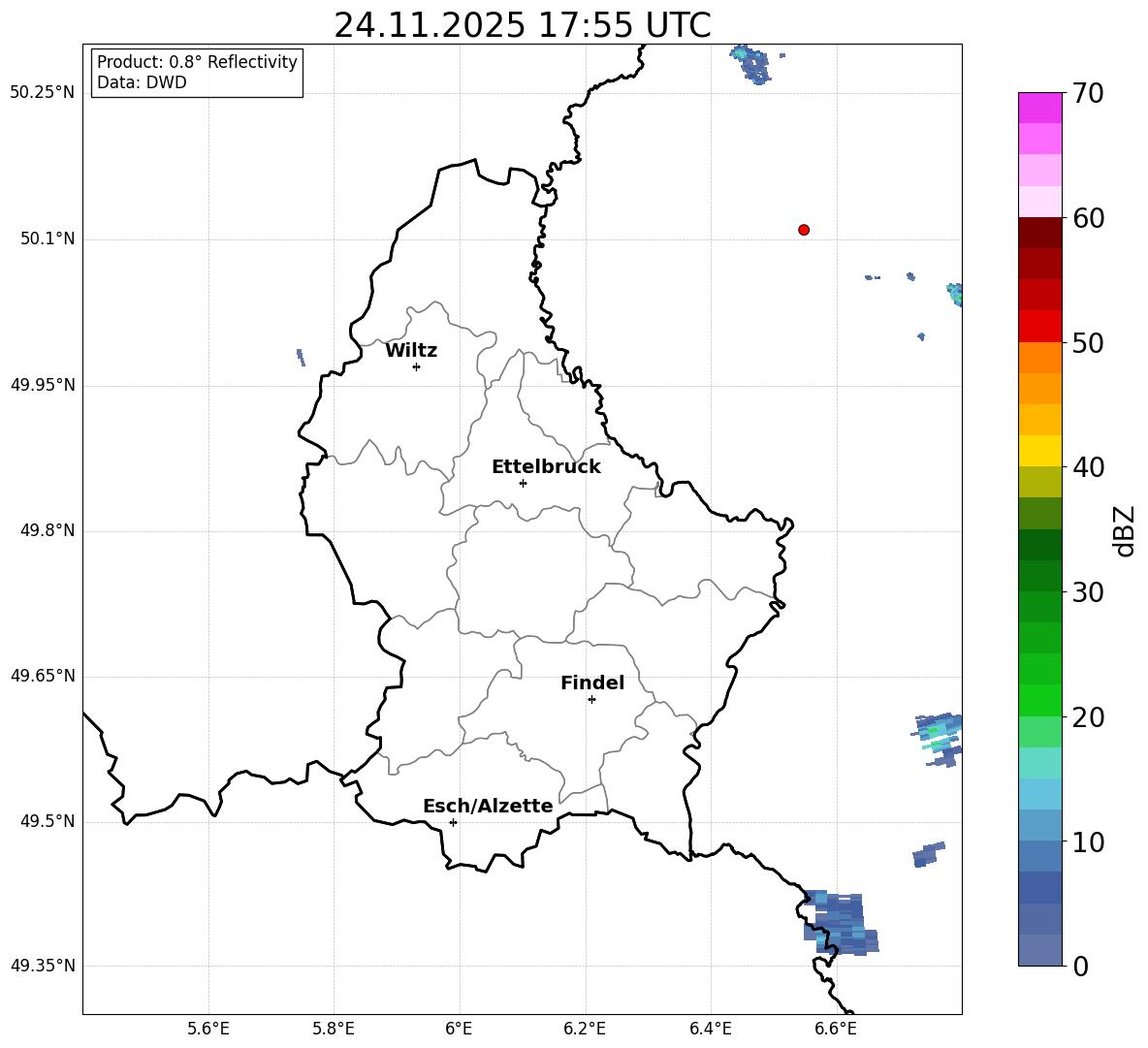This screenshot has height=1048, width=1148.
Task: Click the 50 tick on colorbar
Action: click(x=1088, y=342)
